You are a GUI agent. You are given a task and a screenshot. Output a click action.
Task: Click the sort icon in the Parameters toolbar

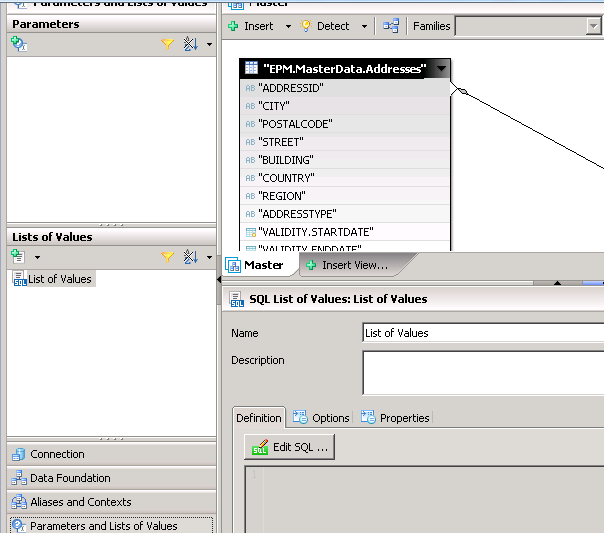click(x=190, y=44)
